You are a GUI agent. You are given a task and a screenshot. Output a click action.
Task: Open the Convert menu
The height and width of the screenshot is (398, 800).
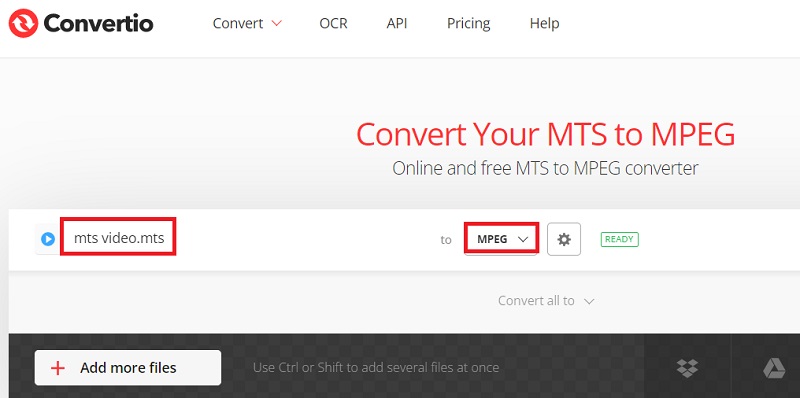(x=247, y=23)
